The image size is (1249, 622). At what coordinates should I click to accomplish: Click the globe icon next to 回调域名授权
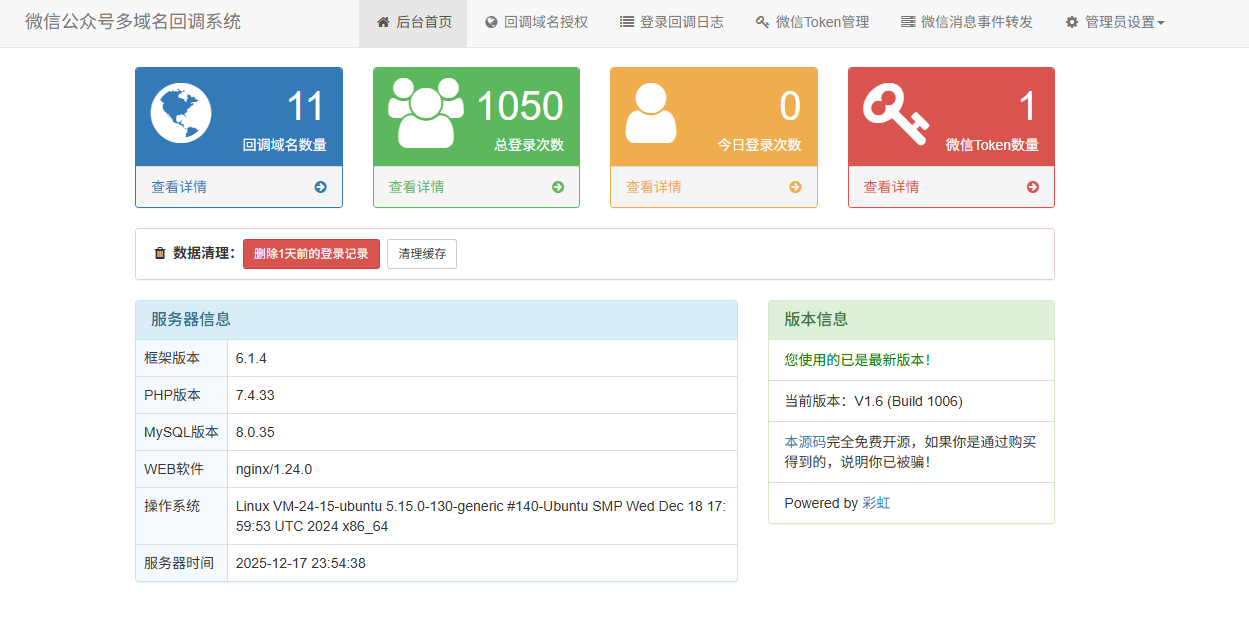point(491,22)
